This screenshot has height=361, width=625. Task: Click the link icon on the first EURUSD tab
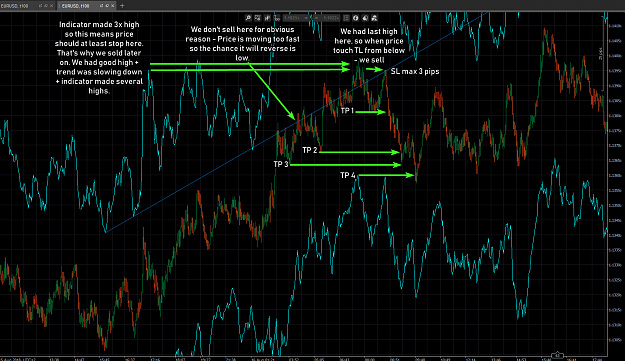click(x=46, y=6)
